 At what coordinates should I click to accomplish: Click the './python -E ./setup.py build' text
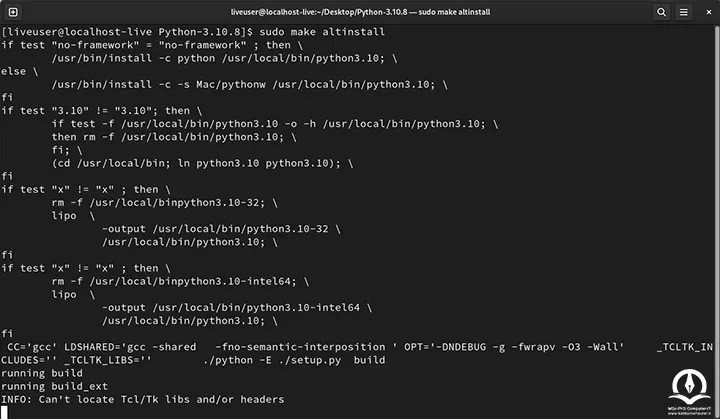(x=294, y=360)
